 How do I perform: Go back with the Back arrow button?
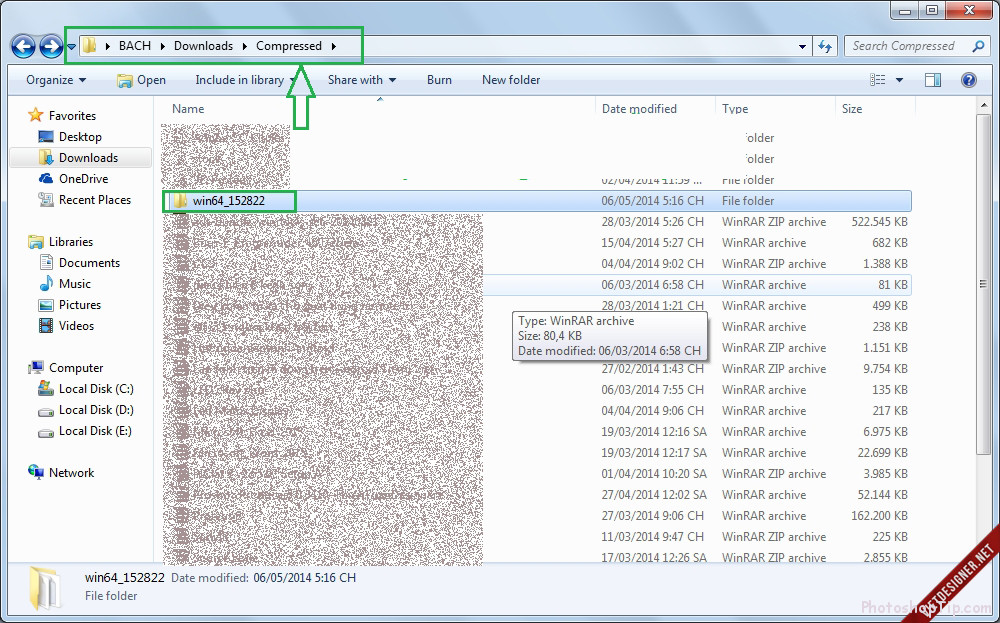(x=24, y=46)
